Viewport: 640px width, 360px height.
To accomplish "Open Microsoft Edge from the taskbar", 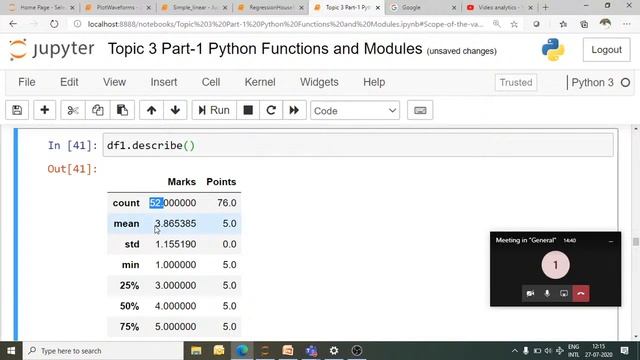I will (x=242, y=351).
